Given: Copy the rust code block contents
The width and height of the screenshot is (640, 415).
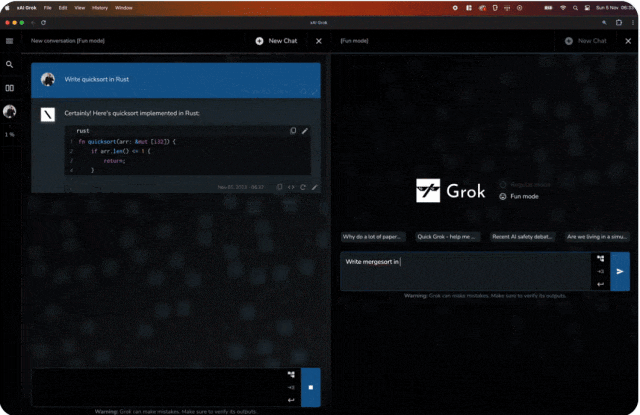Looking at the screenshot, I should [x=293, y=131].
